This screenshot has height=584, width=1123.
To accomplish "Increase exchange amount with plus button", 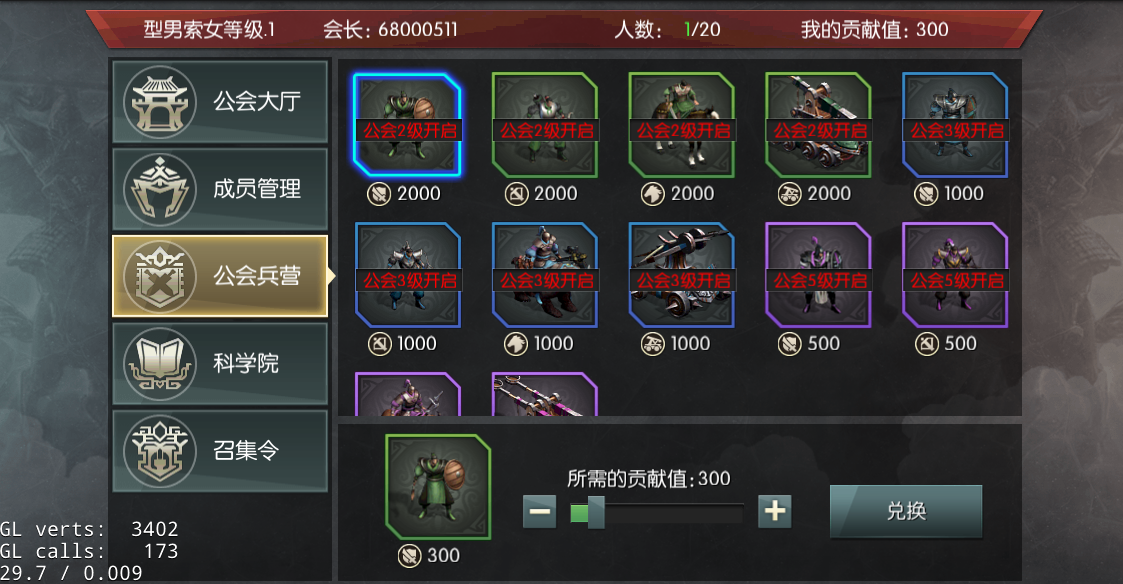I will (775, 512).
